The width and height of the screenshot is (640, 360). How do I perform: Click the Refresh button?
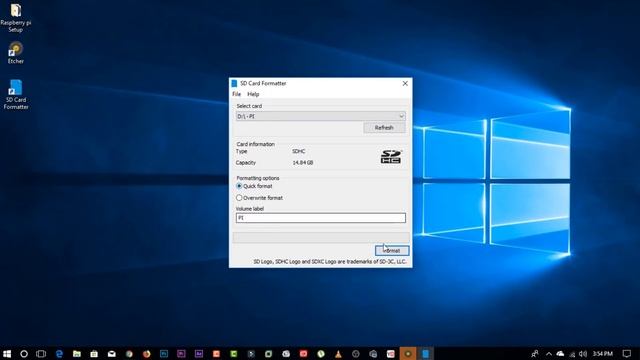point(384,128)
